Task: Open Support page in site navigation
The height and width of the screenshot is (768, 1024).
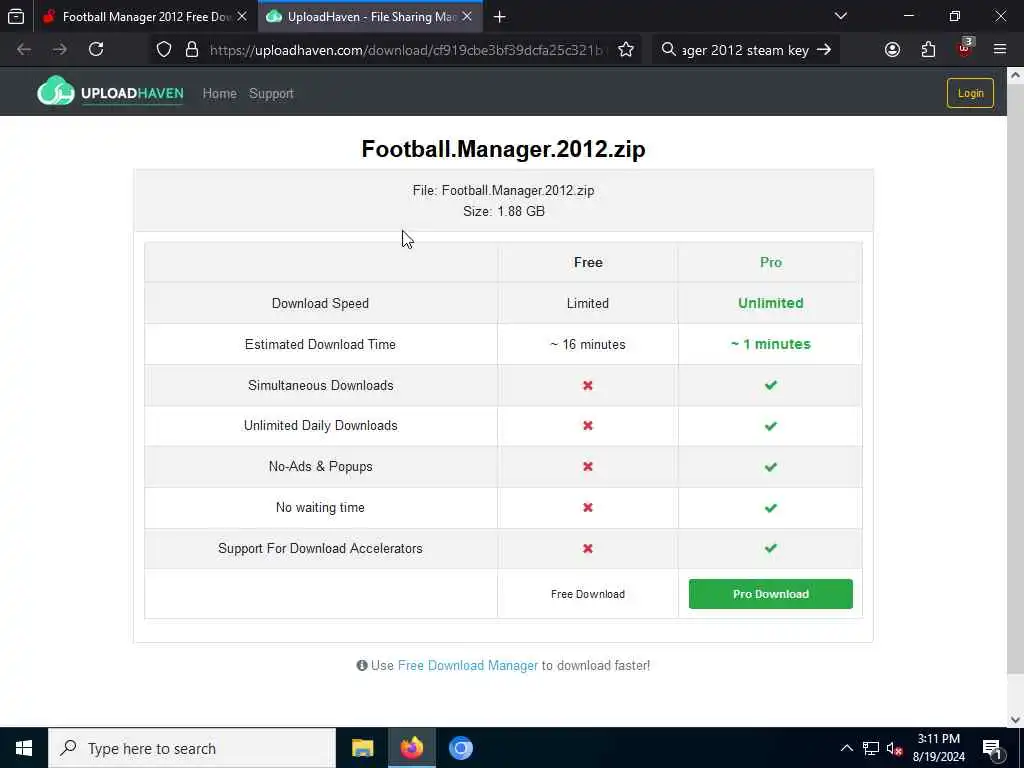Action: [x=271, y=93]
